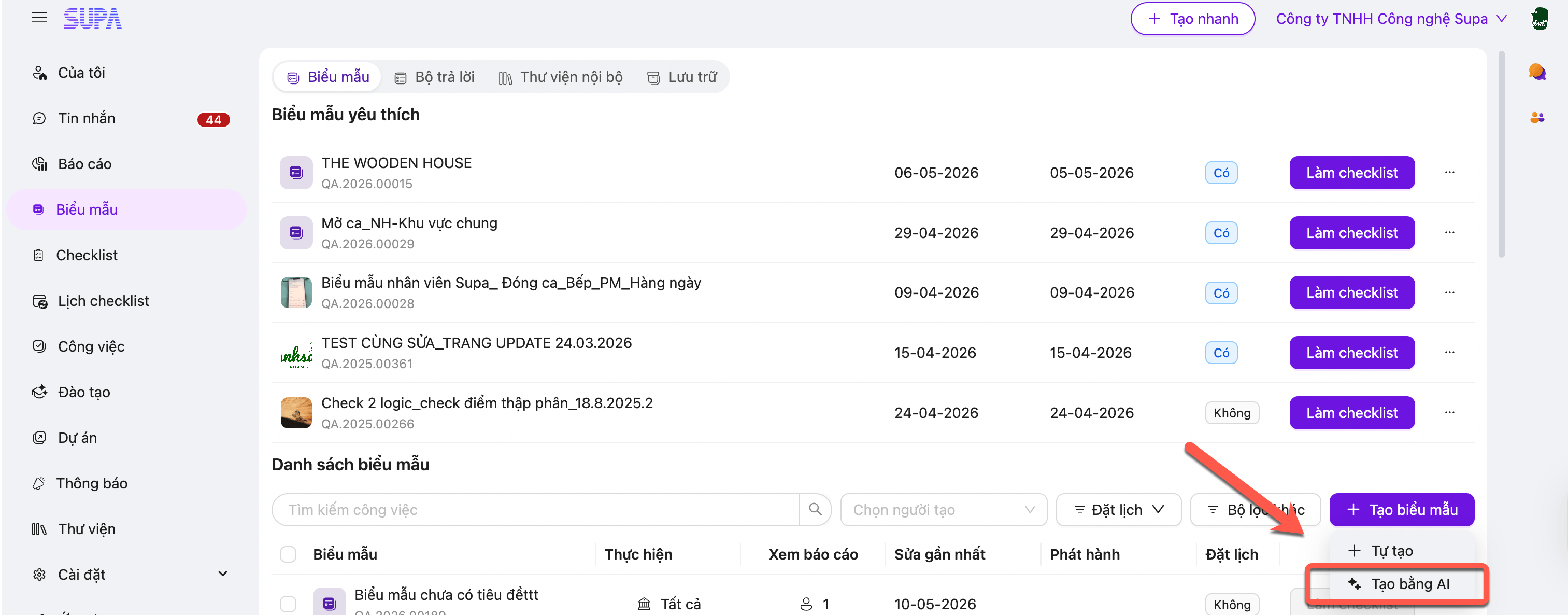Screen dimensions: 1568x615
Task: Tick checkbox for Biểu mẫu chưa có tiêu đềttt
Action: [288, 604]
